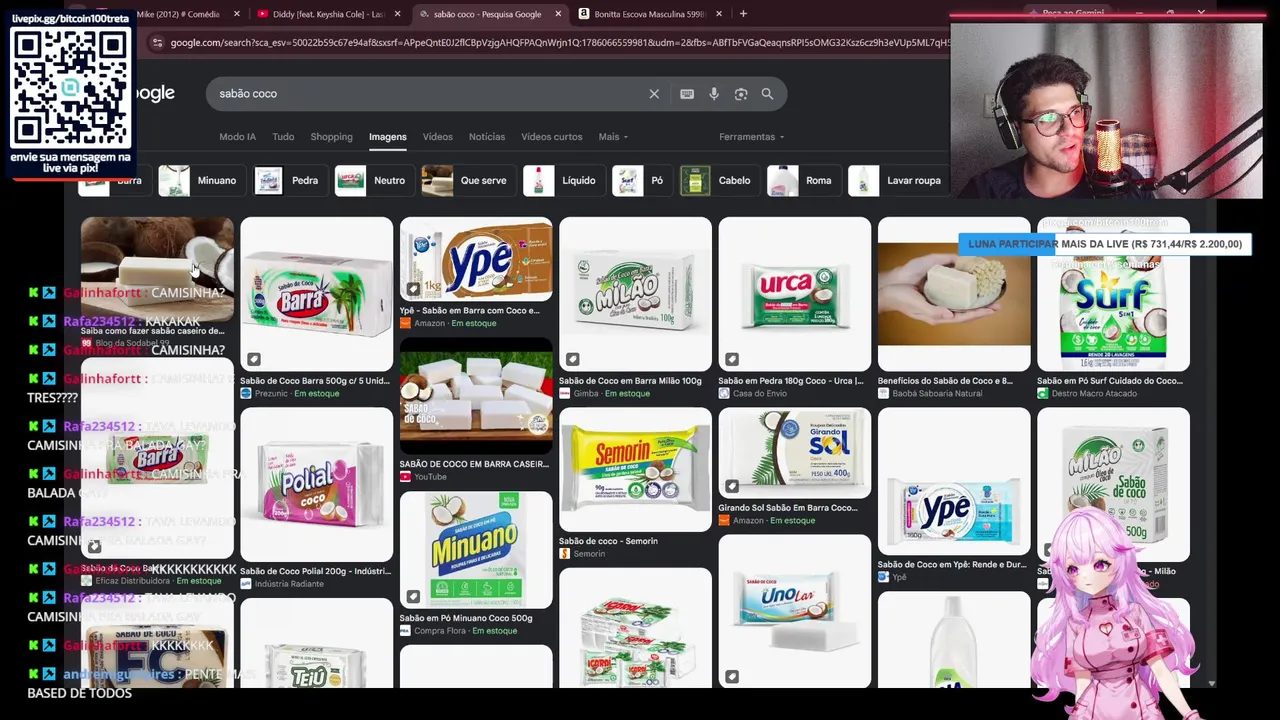Open the Semorin soap image
Screen dimensions: 1280x720
635,469
